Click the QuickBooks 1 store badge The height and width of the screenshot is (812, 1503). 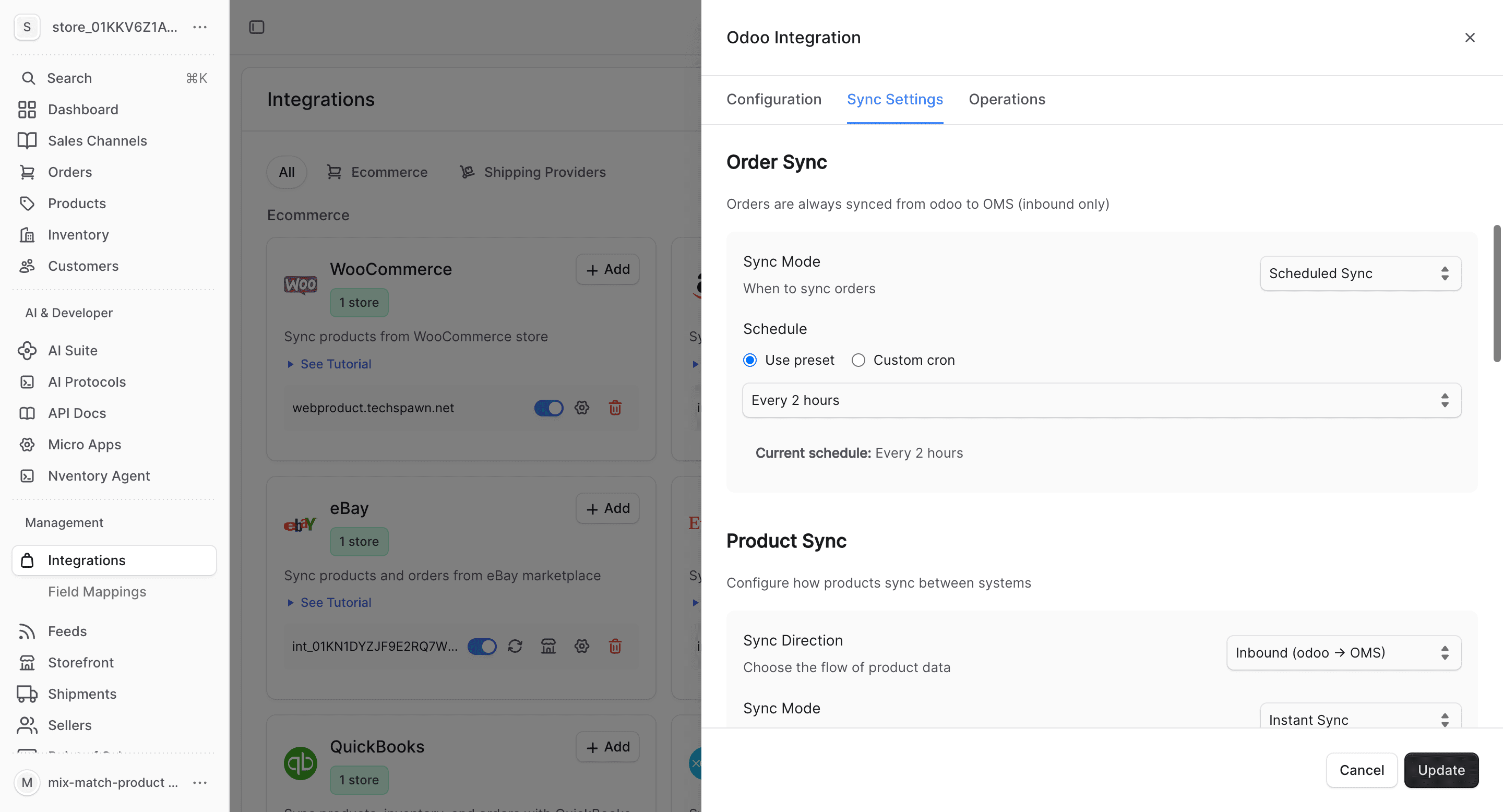pyautogui.click(x=359, y=780)
